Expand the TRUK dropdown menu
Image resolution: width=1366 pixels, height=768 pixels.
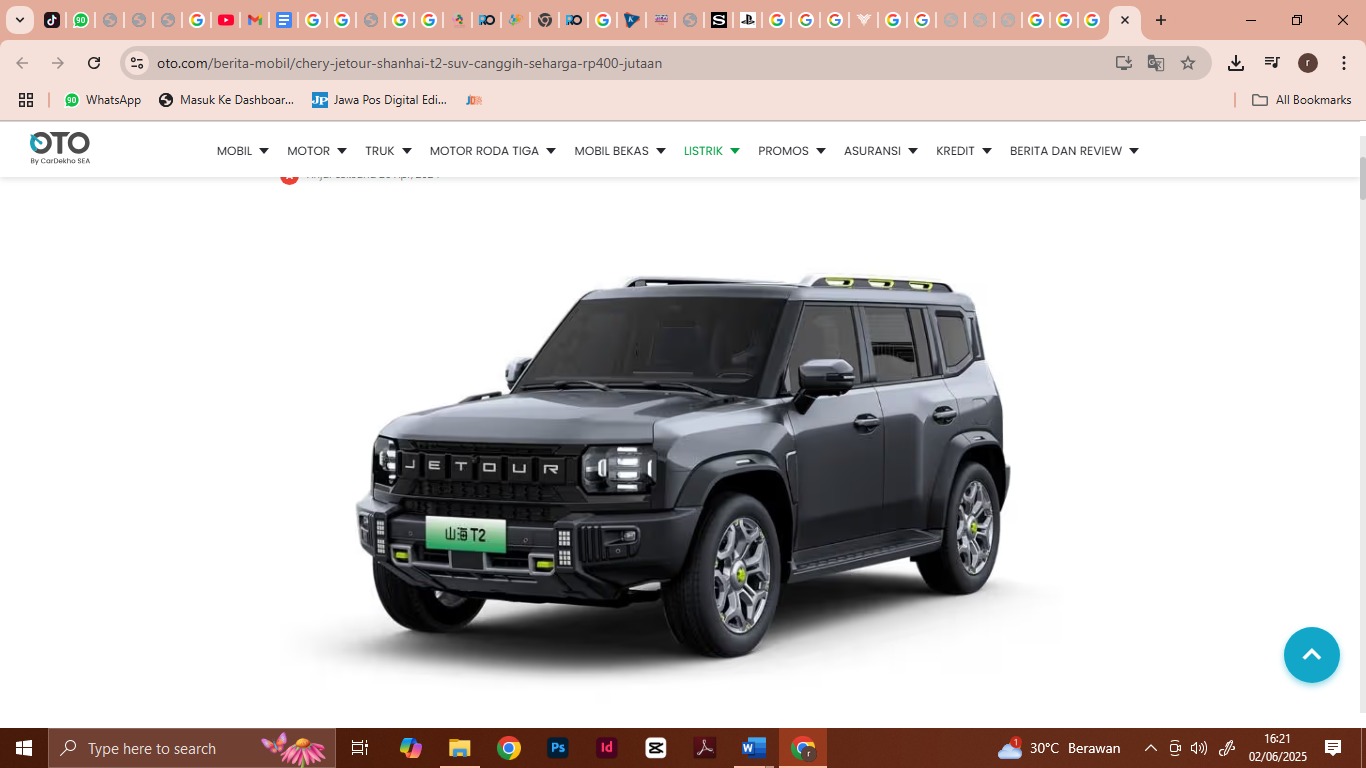(388, 151)
